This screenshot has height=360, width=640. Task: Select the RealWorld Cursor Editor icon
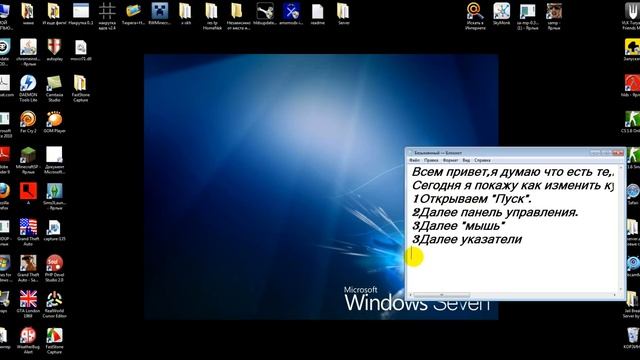pyautogui.click(x=54, y=304)
